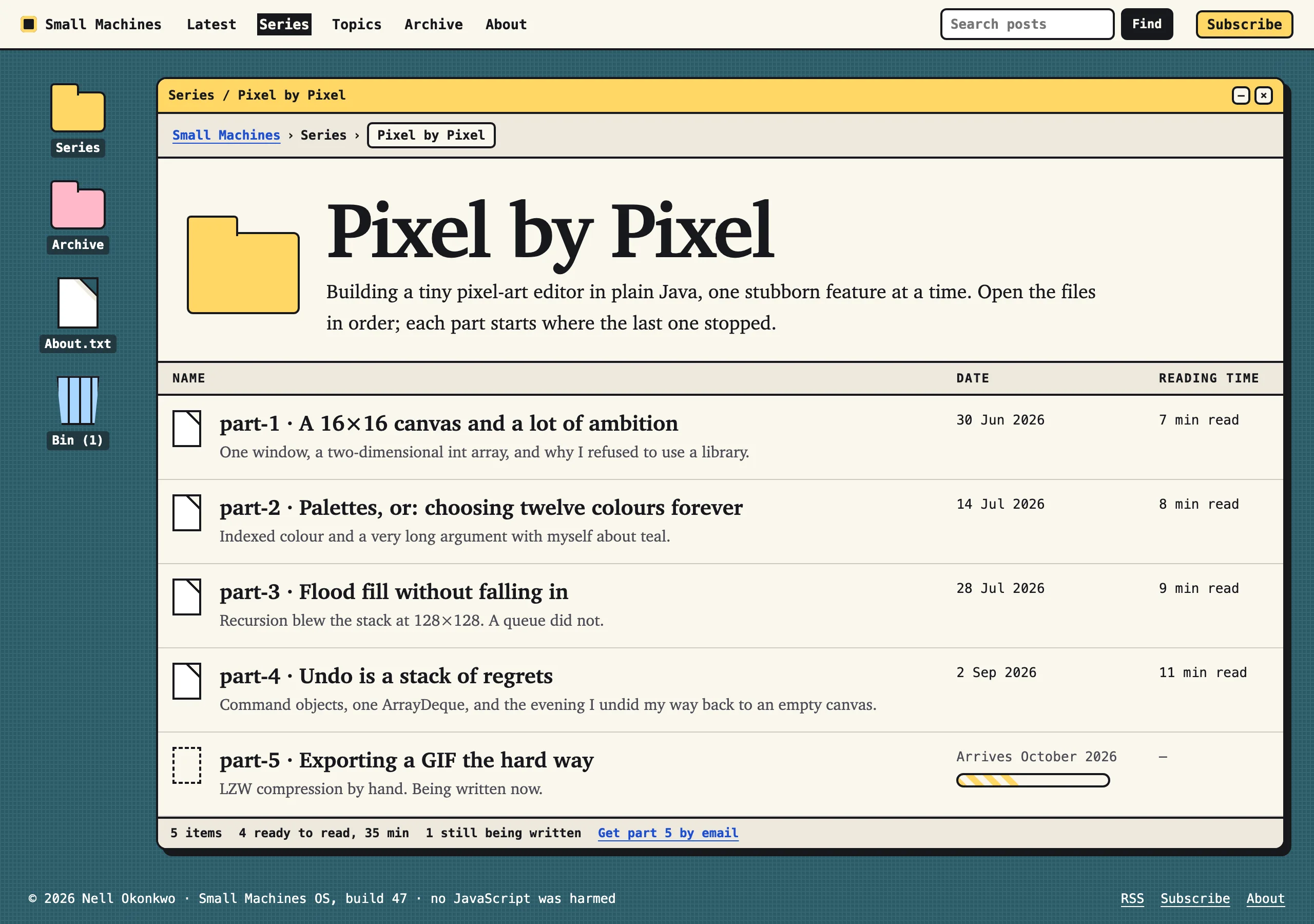
Task: Click the yellow Subscribe button
Action: pos(1244,24)
